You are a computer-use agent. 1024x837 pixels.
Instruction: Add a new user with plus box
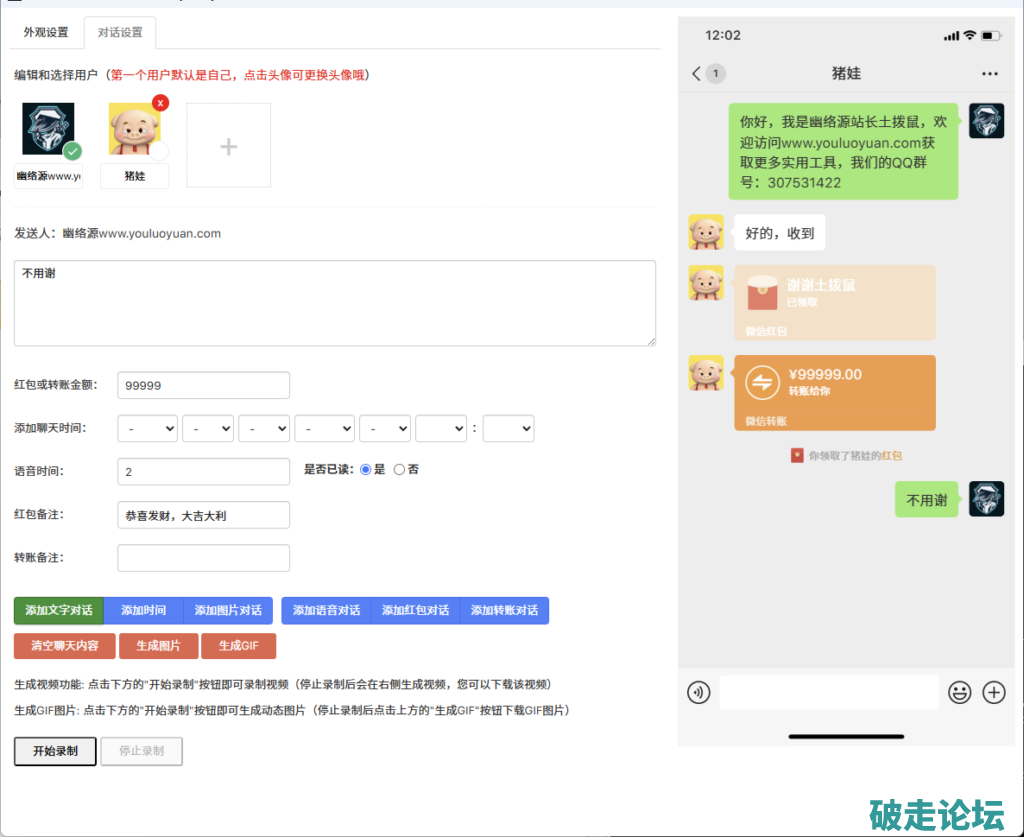click(x=228, y=146)
